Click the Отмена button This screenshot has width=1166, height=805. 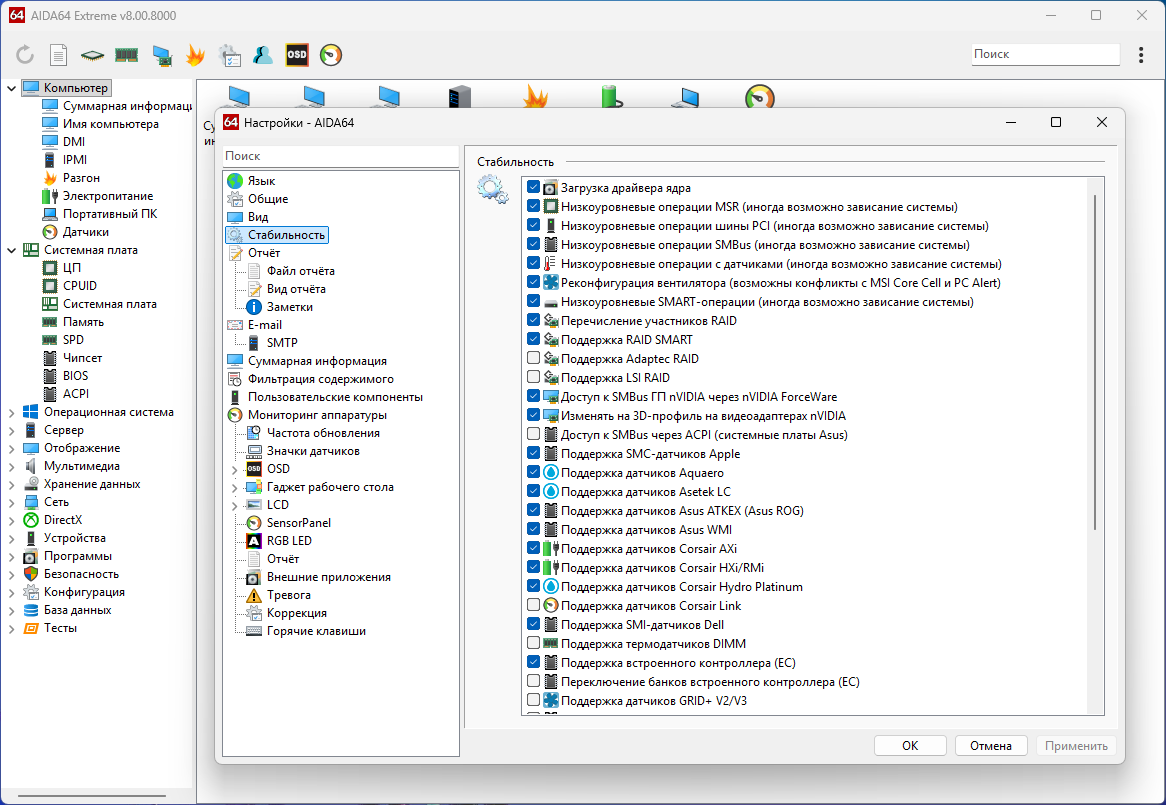tap(991, 746)
